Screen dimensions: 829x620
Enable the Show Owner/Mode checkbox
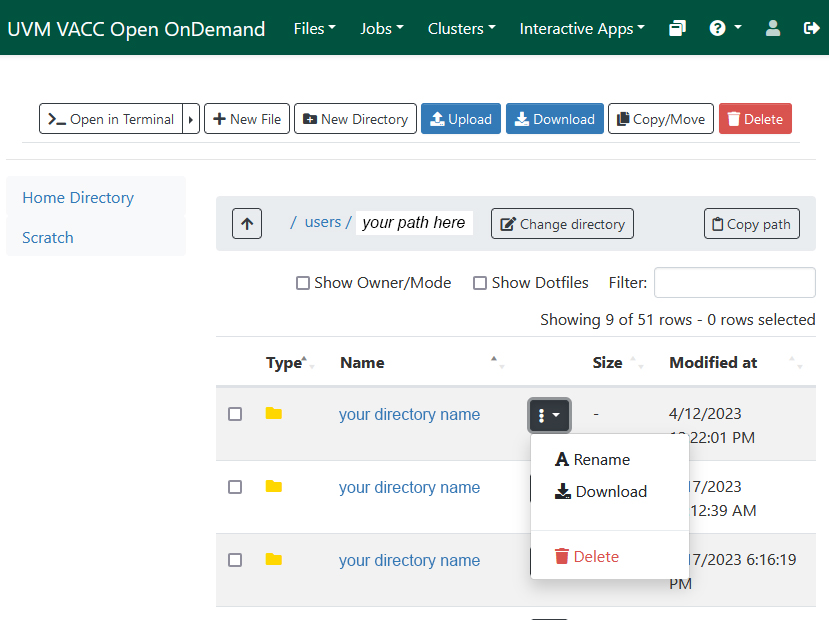[x=303, y=283]
